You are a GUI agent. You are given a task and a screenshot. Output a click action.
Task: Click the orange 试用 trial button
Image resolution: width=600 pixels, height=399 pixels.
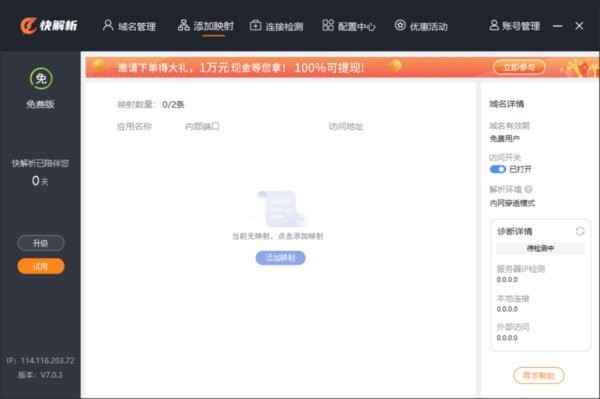(41, 266)
